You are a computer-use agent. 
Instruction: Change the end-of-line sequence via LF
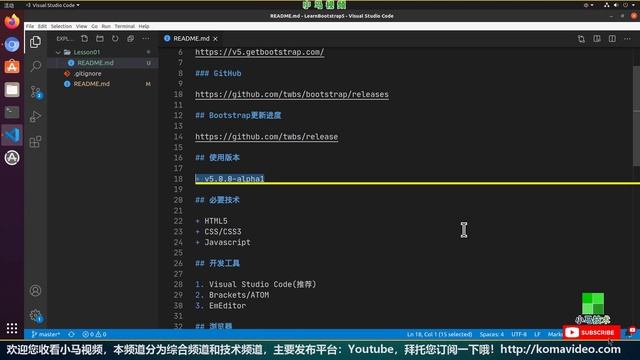538,334
